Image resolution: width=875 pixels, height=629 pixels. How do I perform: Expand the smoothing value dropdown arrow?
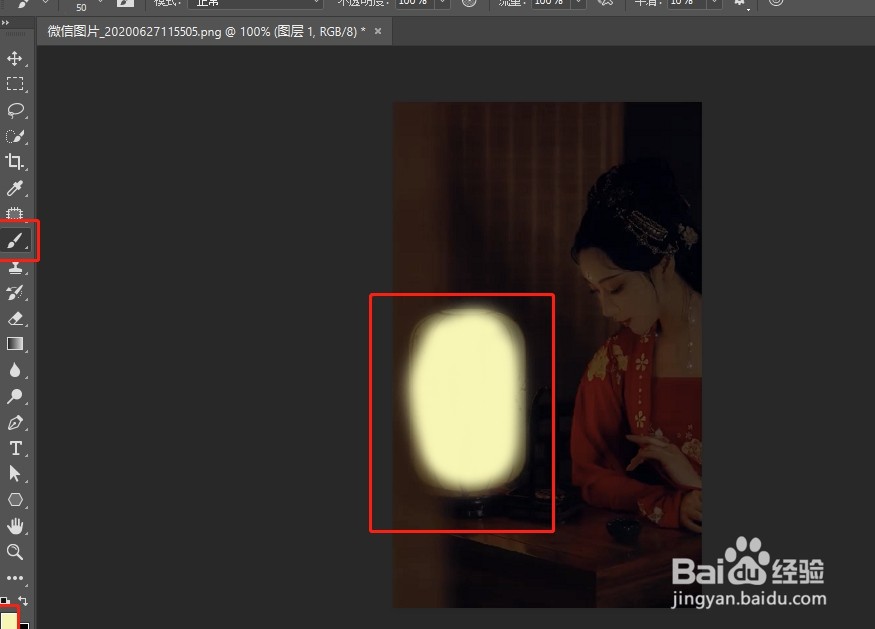pos(715,3)
